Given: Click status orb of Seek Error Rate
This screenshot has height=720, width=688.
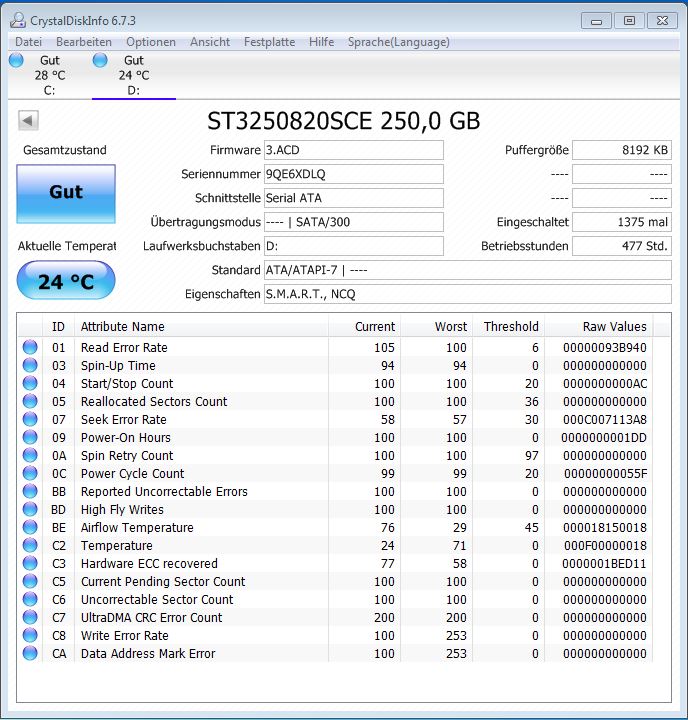Looking at the screenshot, I should click(x=30, y=419).
